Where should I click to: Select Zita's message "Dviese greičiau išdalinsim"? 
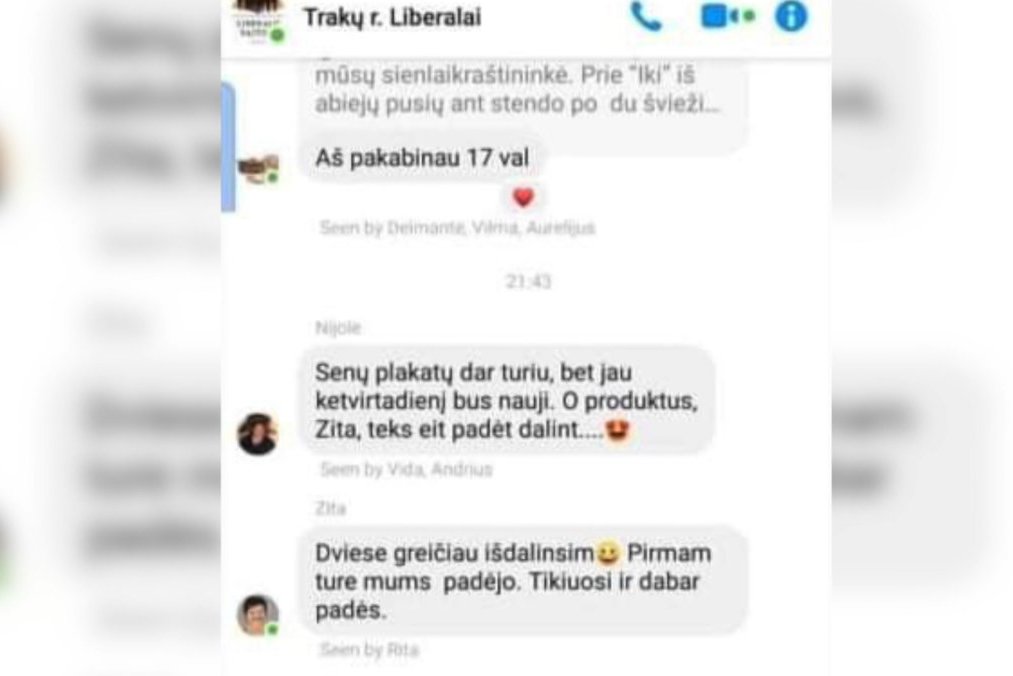pos(522,581)
